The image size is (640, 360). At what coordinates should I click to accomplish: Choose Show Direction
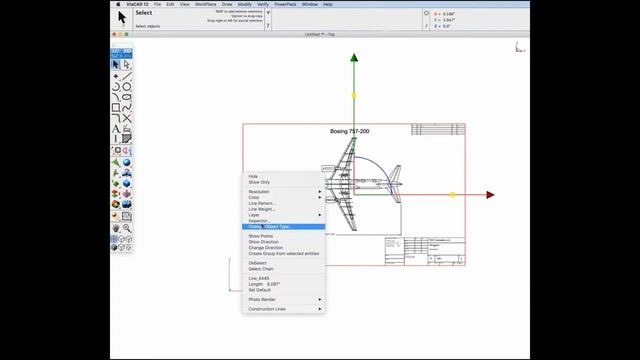coord(284,242)
